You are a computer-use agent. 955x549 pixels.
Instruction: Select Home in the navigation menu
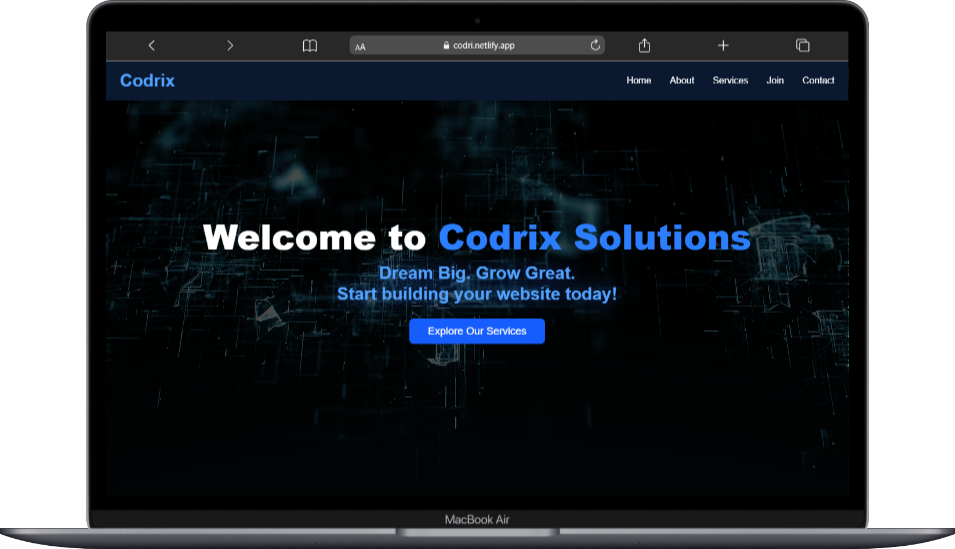pyautogui.click(x=638, y=81)
